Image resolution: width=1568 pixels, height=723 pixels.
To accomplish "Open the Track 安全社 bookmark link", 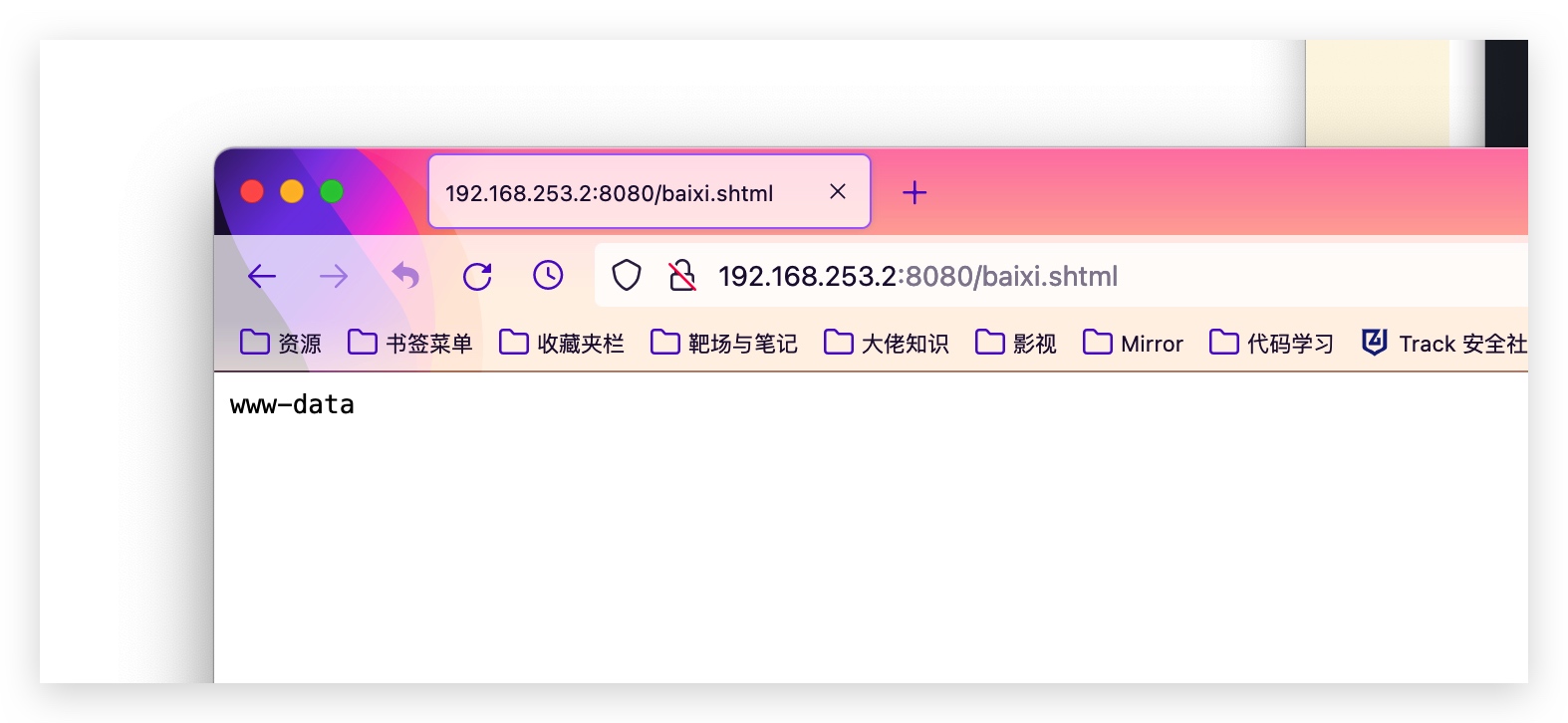I will click(1444, 344).
